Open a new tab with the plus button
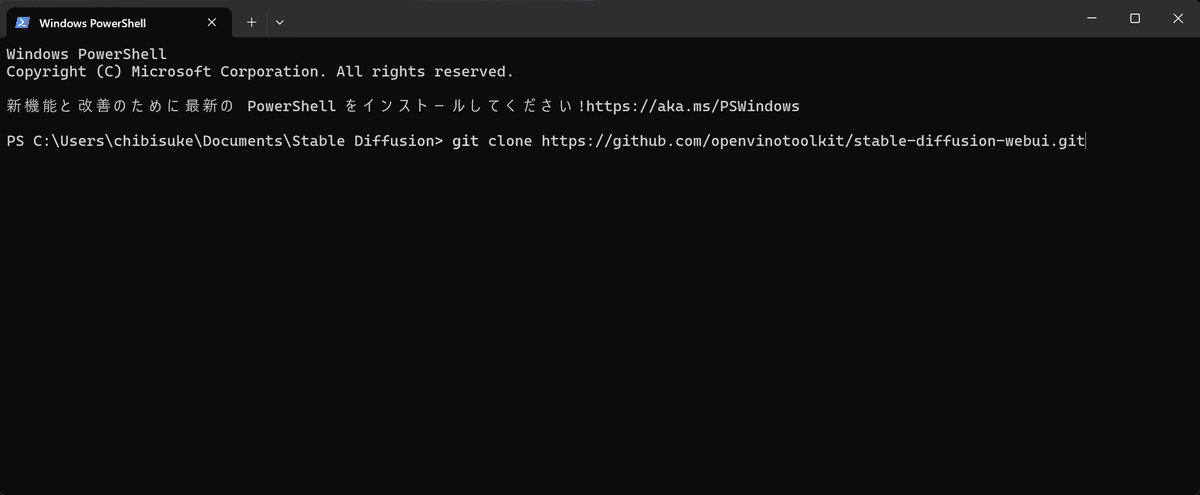 point(251,22)
